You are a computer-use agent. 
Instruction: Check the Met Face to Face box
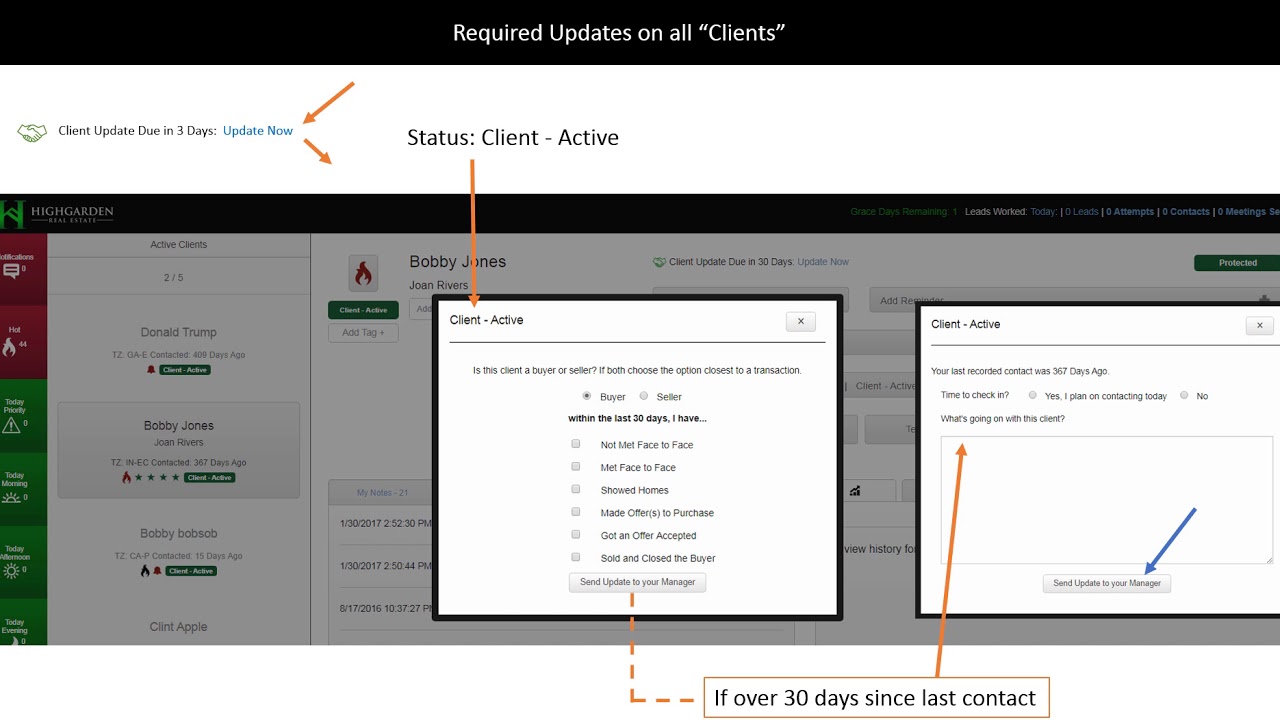click(576, 467)
